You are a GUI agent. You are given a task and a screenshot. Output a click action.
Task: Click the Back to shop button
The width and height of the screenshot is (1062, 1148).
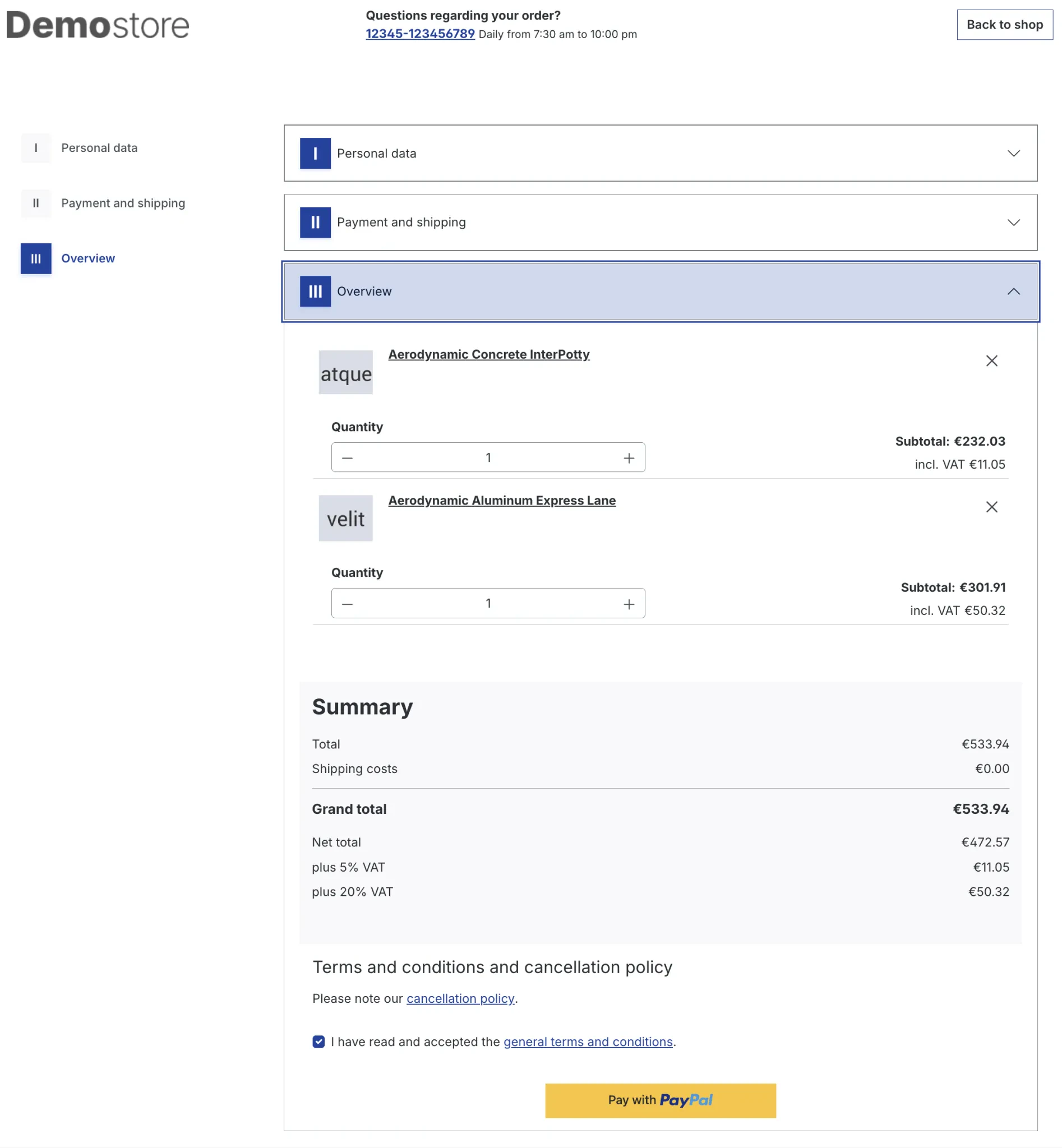[x=1004, y=25]
